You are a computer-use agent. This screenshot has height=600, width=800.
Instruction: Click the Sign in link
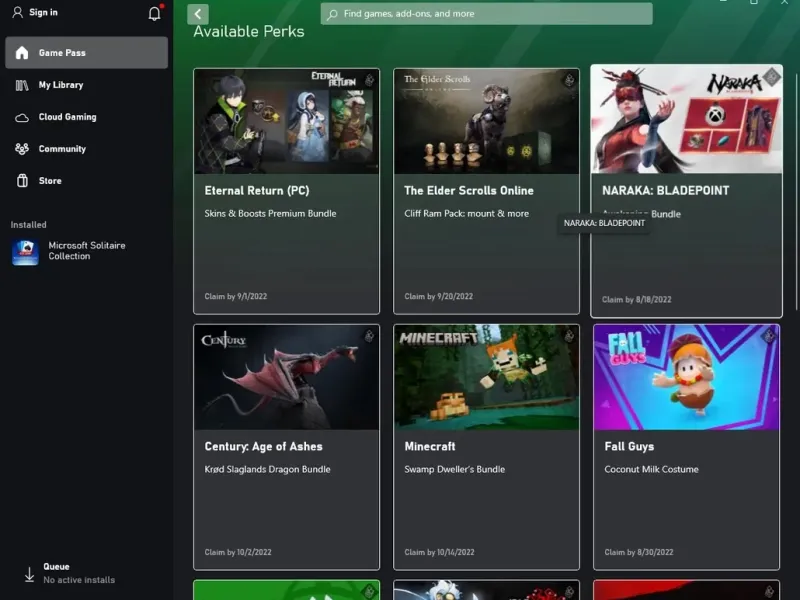tap(43, 12)
